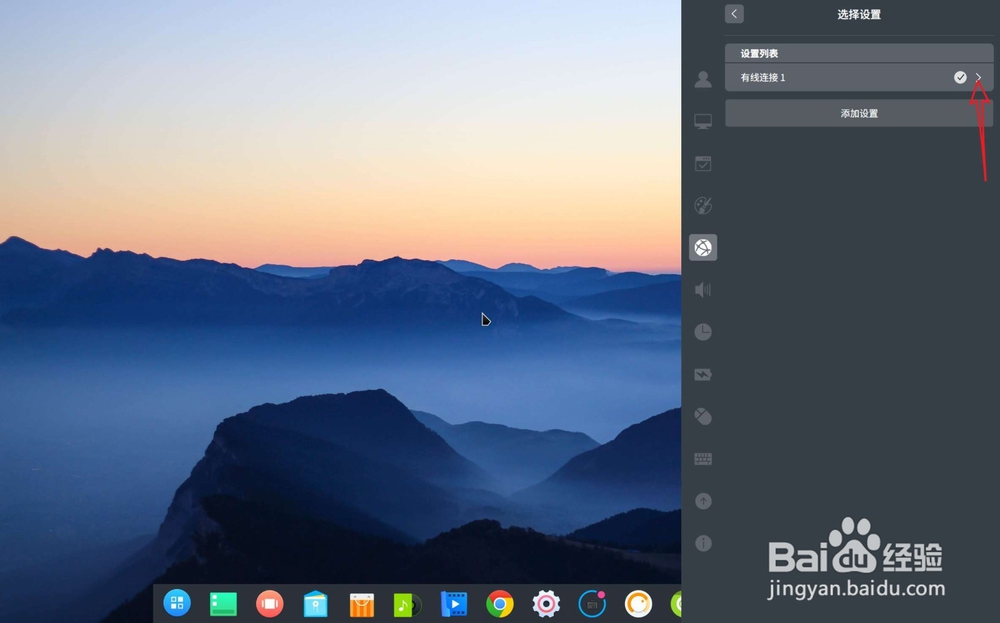This screenshot has width=1000, height=623.
Task: Go back using the arrow button
Action: [733, 14]
